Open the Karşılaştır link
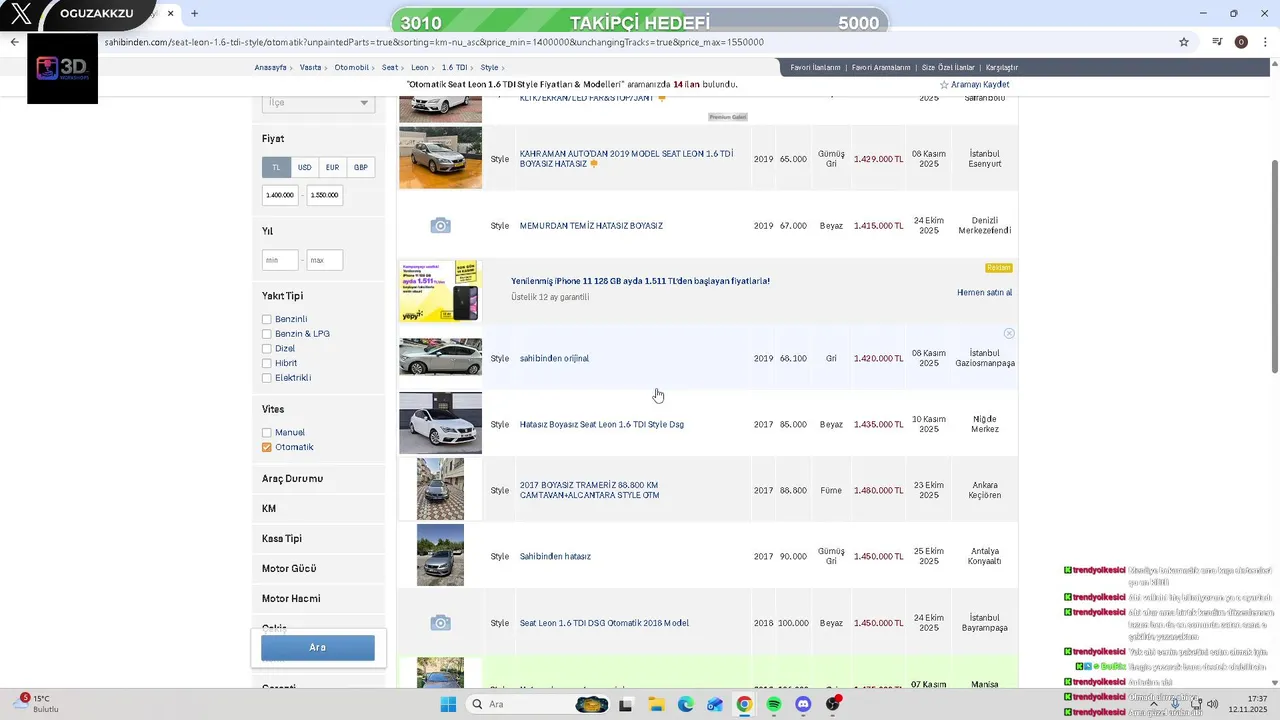The image size is (1280, 720). pyautogui.click(x=1002, y=67)
